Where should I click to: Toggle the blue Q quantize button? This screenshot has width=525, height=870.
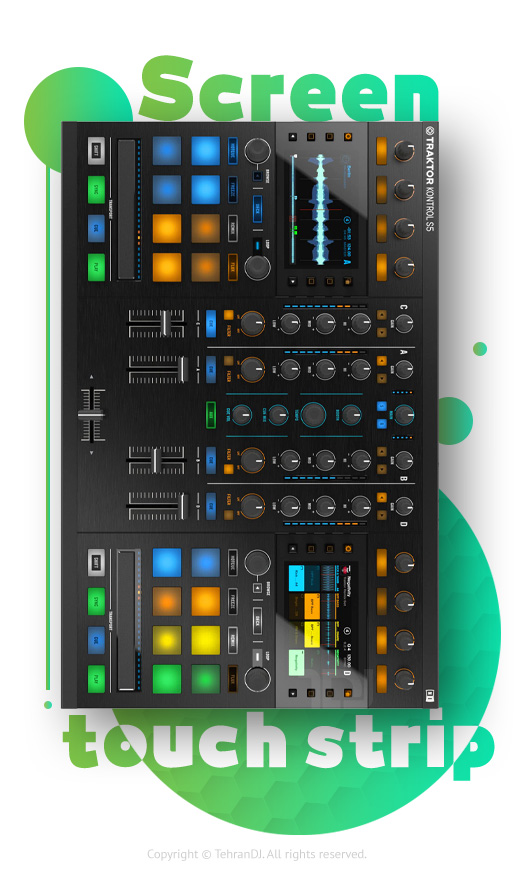(x=381, y=424)
